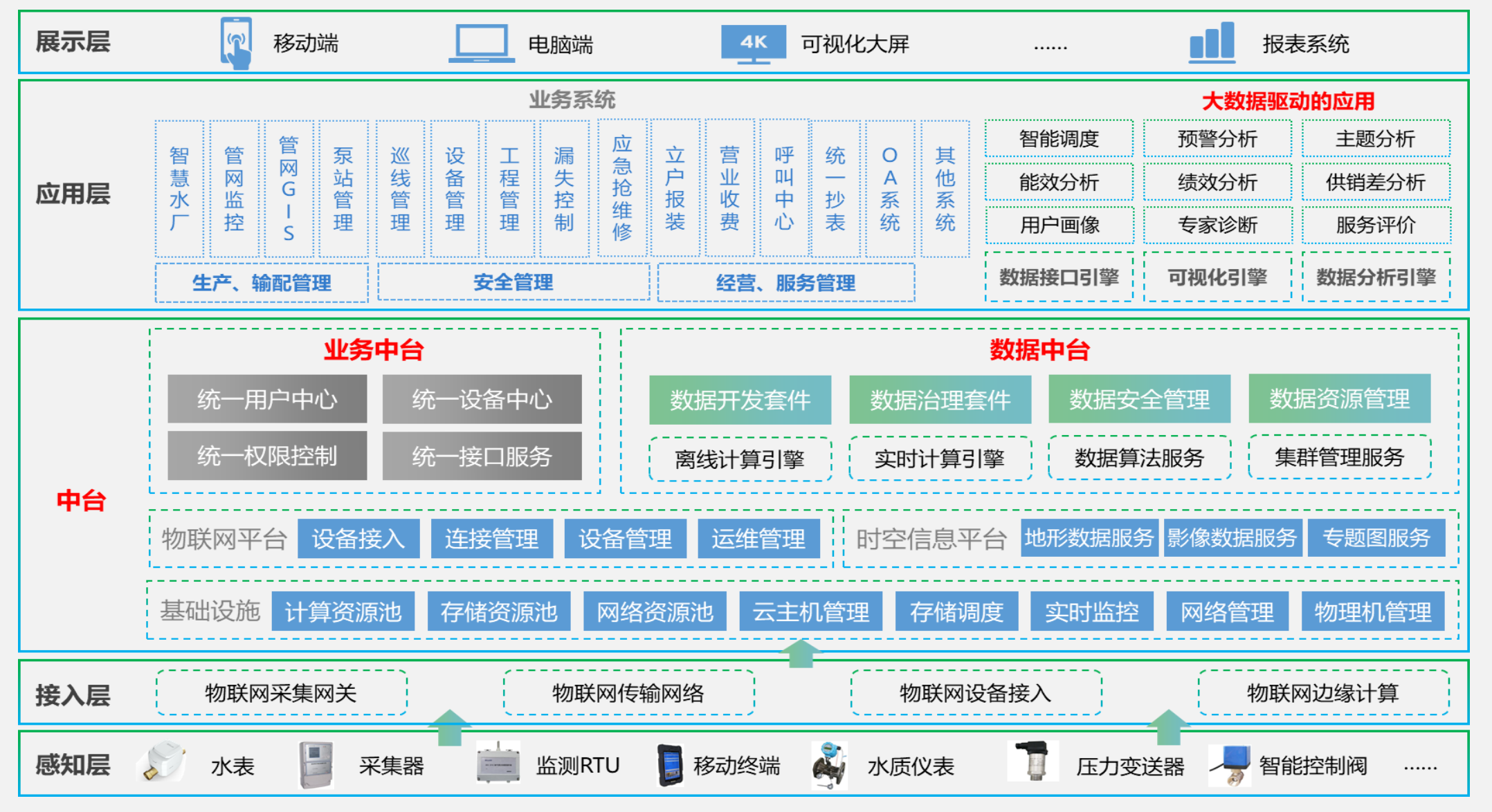Click the smart control valve image

coord(1230,765)
